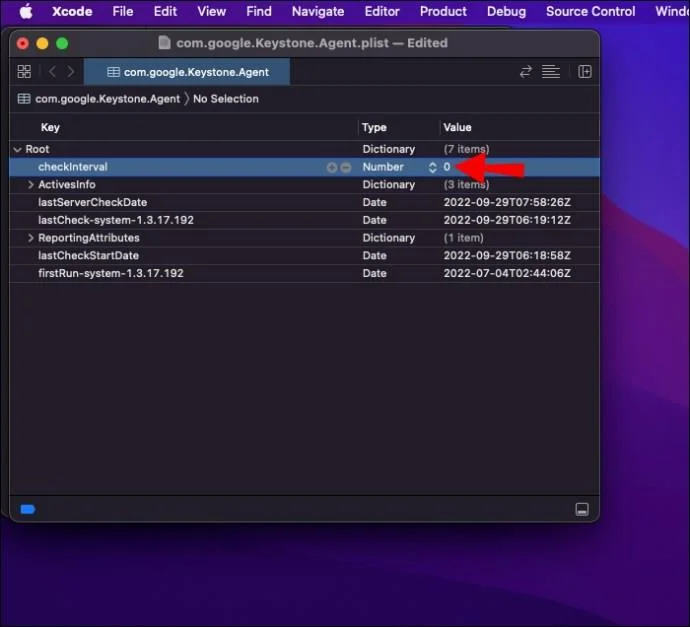This screenshot has width=690, height=627.
Task: Open the editor options lines icon
Action: [551, 72]
